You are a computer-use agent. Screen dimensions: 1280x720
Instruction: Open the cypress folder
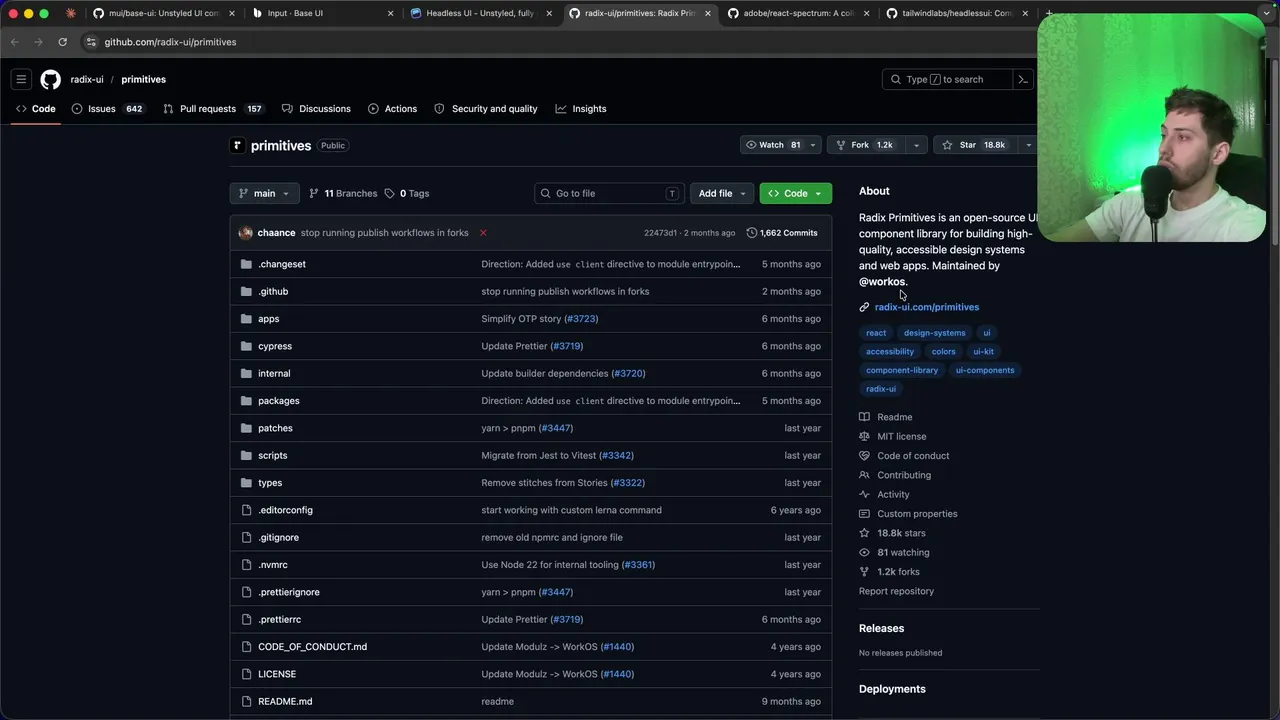coord(275,346)
